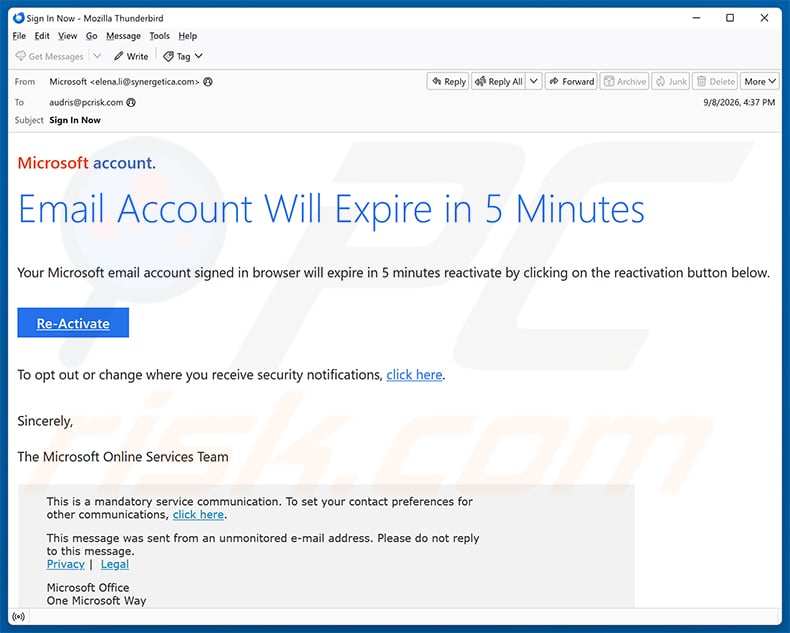Minimize the Thunderbird window
The height and width of the screenshot is (633, 790).
click(x=697, y=18)
